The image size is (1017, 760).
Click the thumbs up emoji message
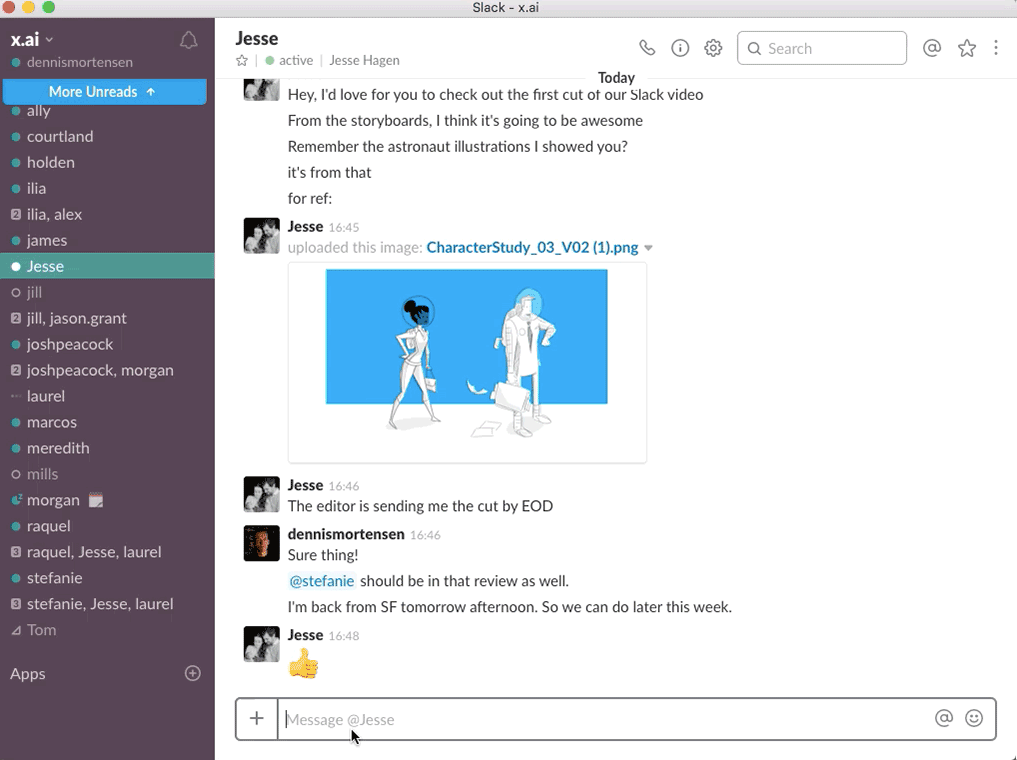tap(303, 664)
